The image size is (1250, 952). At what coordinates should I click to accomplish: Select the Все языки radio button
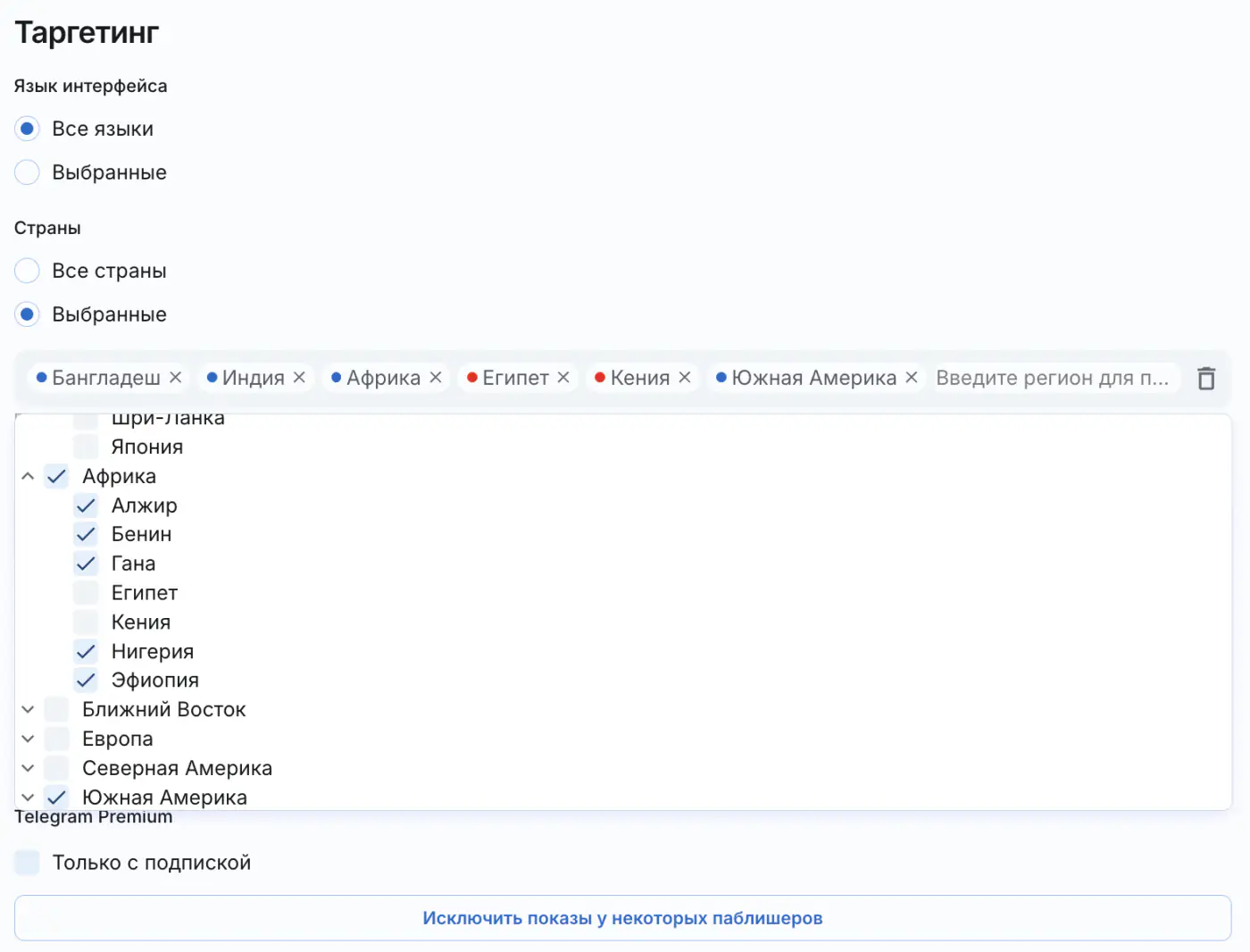point(27,129)
